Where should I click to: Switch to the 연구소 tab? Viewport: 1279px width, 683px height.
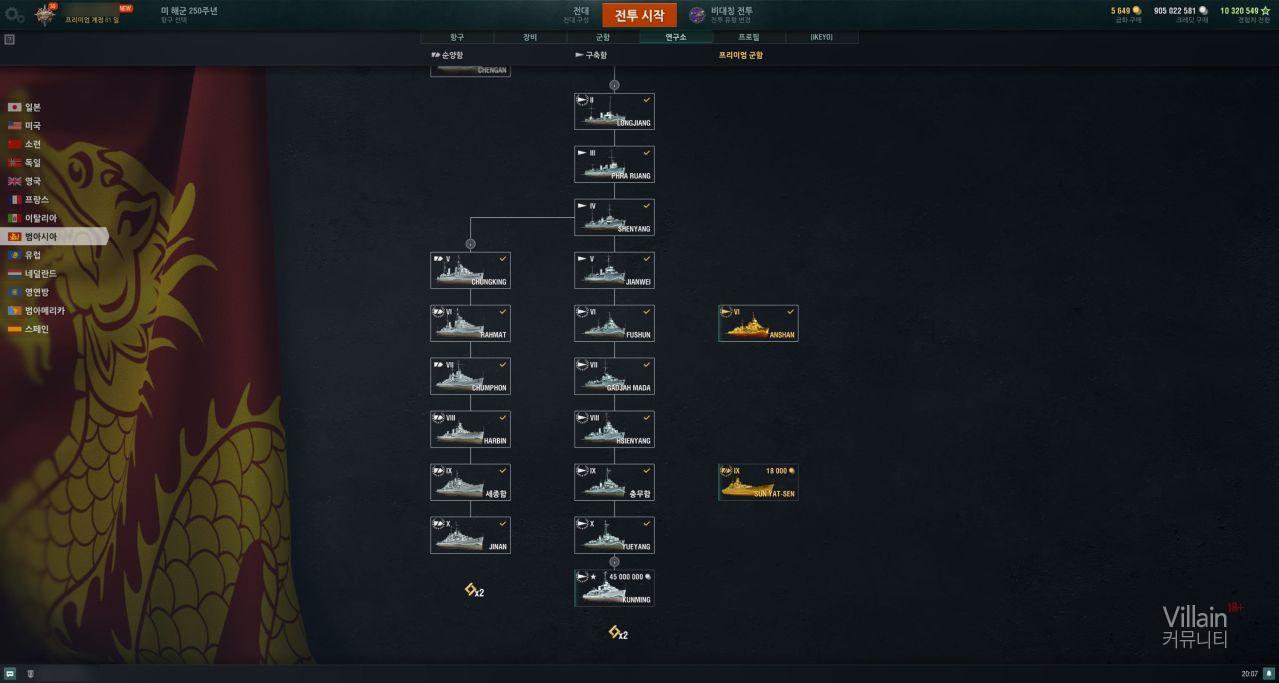pyautogui.click(x=676, y=37)
